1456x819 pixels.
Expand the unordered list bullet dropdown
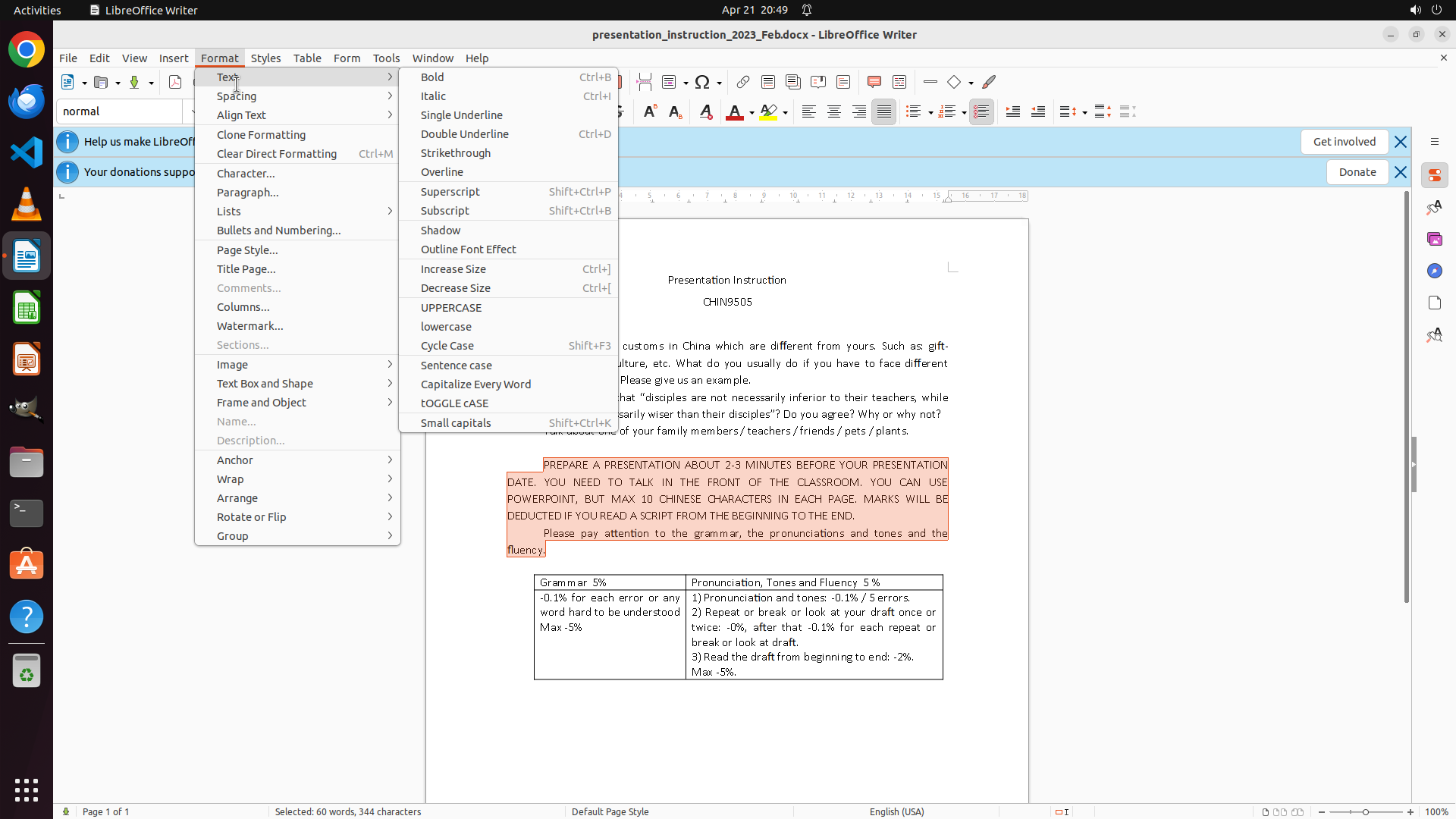pos(930,113)
